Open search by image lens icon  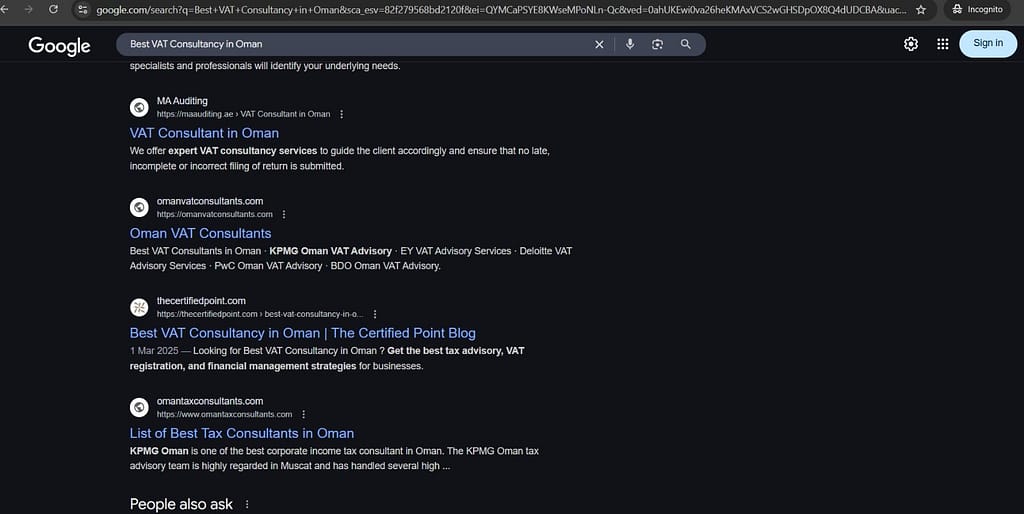(658, 44)
